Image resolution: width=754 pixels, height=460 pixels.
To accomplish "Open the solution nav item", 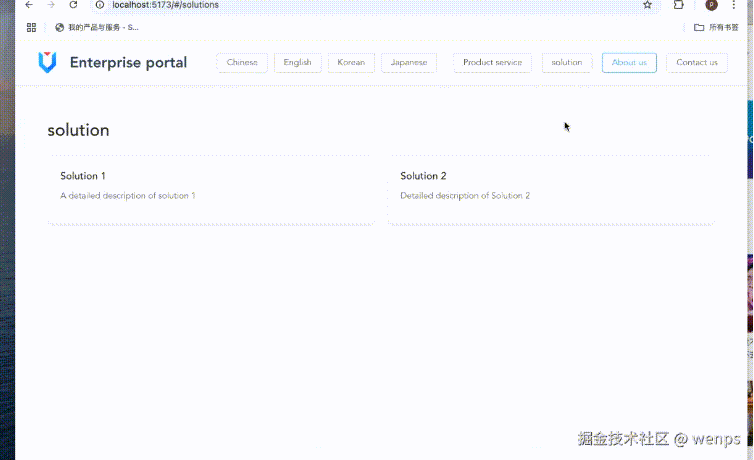I will click(x=566, y=62).
